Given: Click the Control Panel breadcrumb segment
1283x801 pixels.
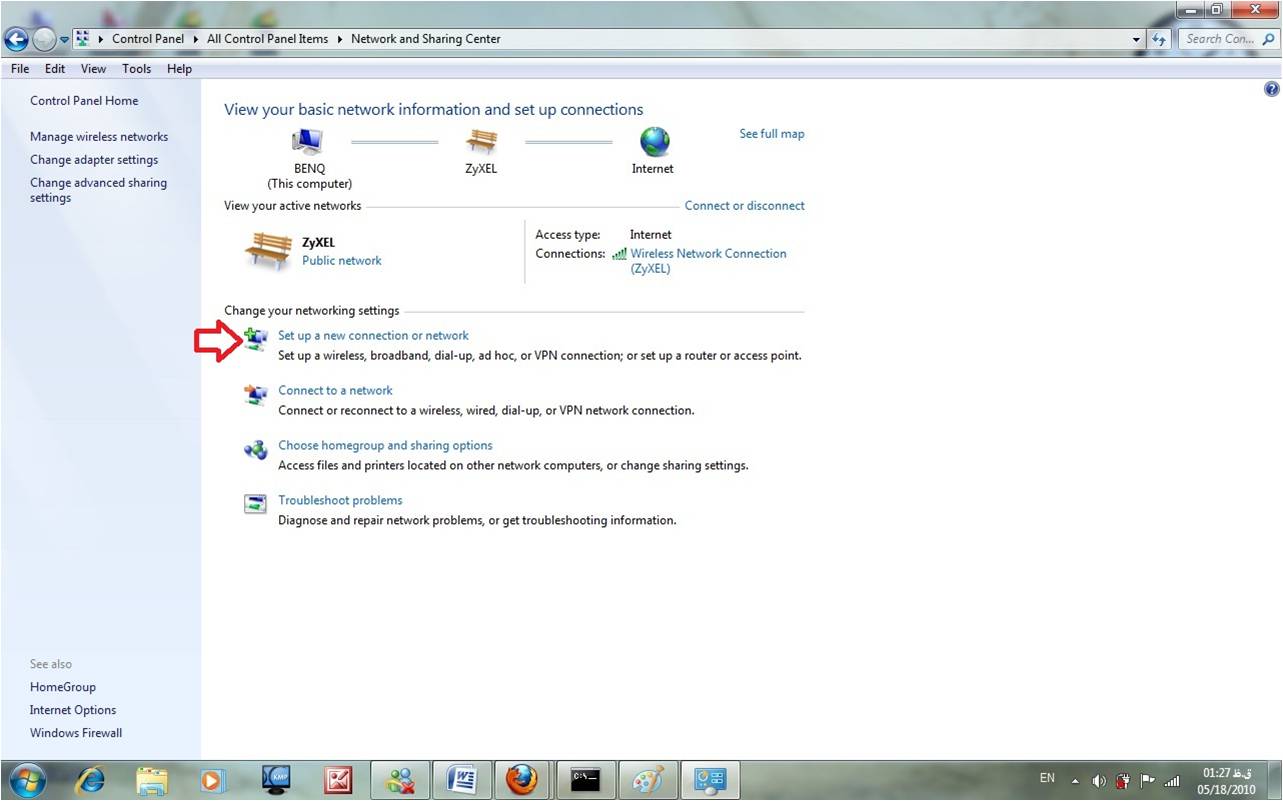Looking at the screenshot, I should [x=148, y=39].
